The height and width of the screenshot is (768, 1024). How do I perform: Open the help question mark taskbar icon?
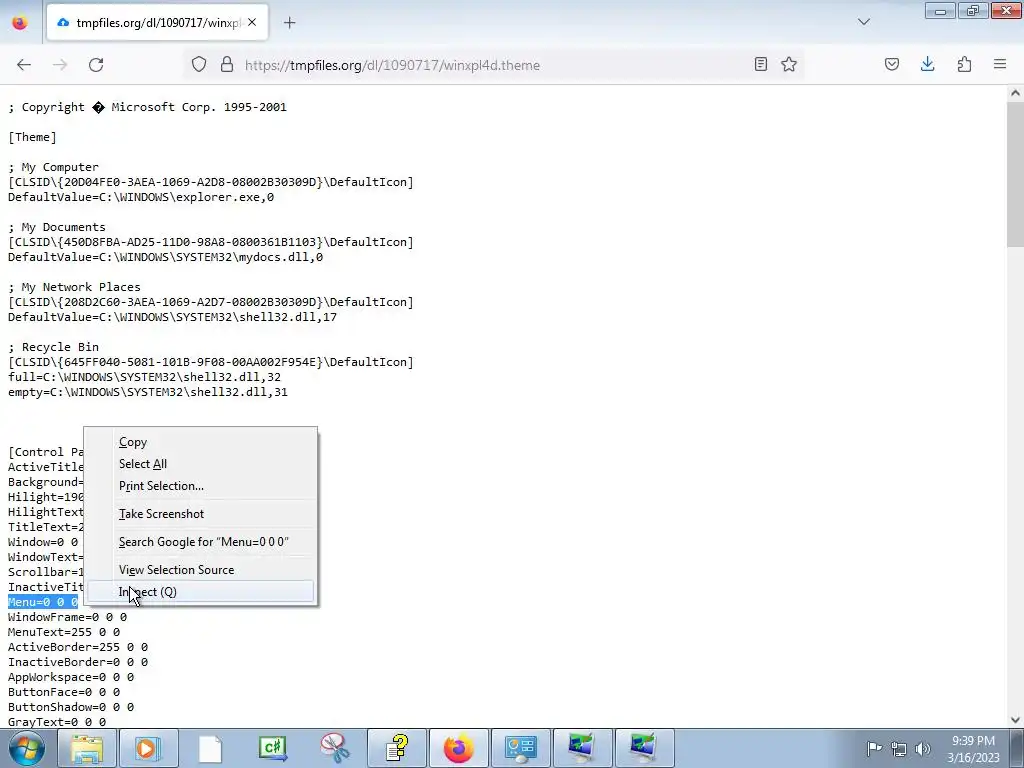coord(396,748)
